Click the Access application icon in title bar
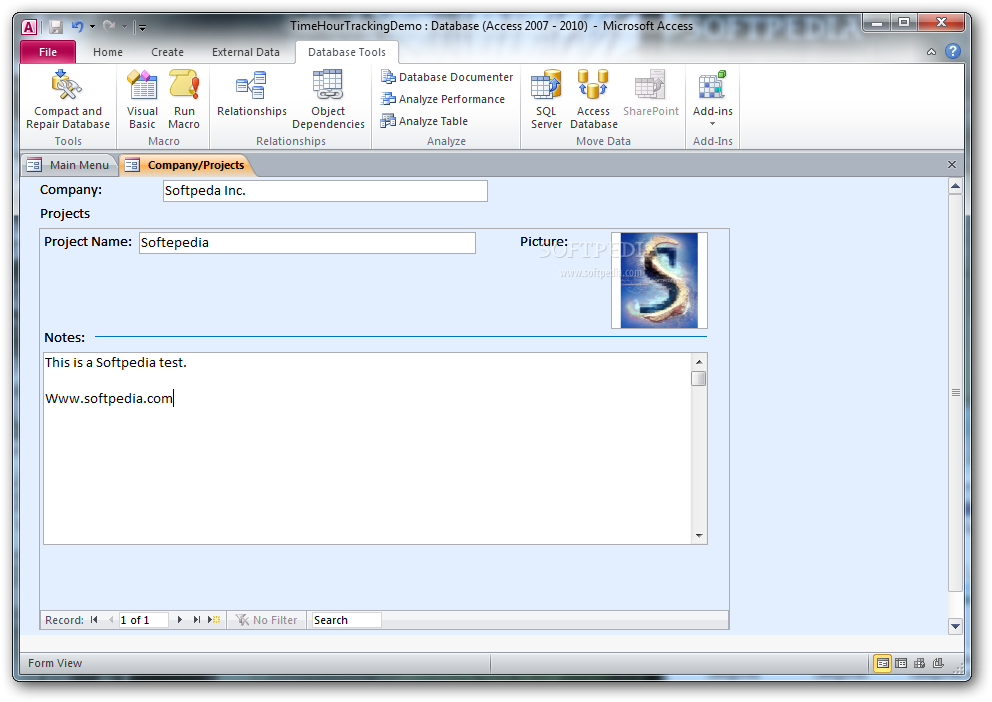This screenshot has height=702, width=992. [29, 27]
